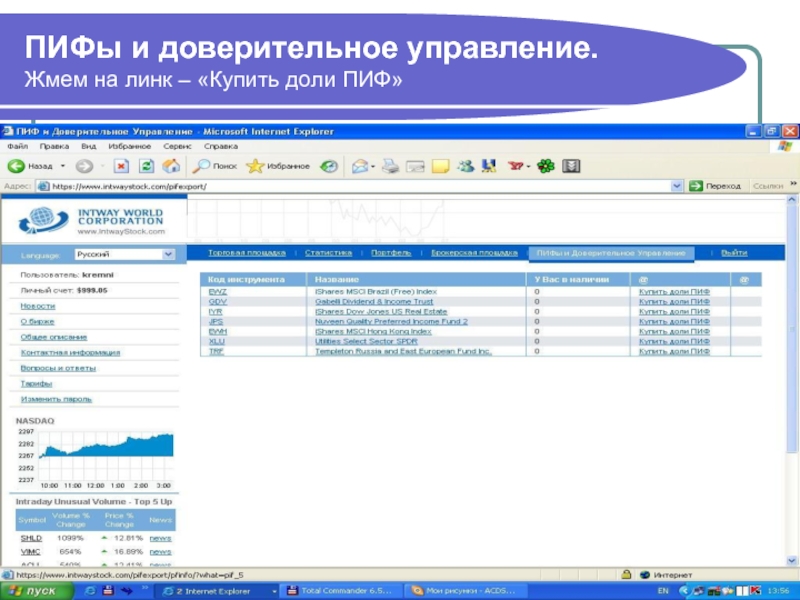Open Favorites (Избранное) star button
Screen dimensions: 800x600
pos(279,166)
